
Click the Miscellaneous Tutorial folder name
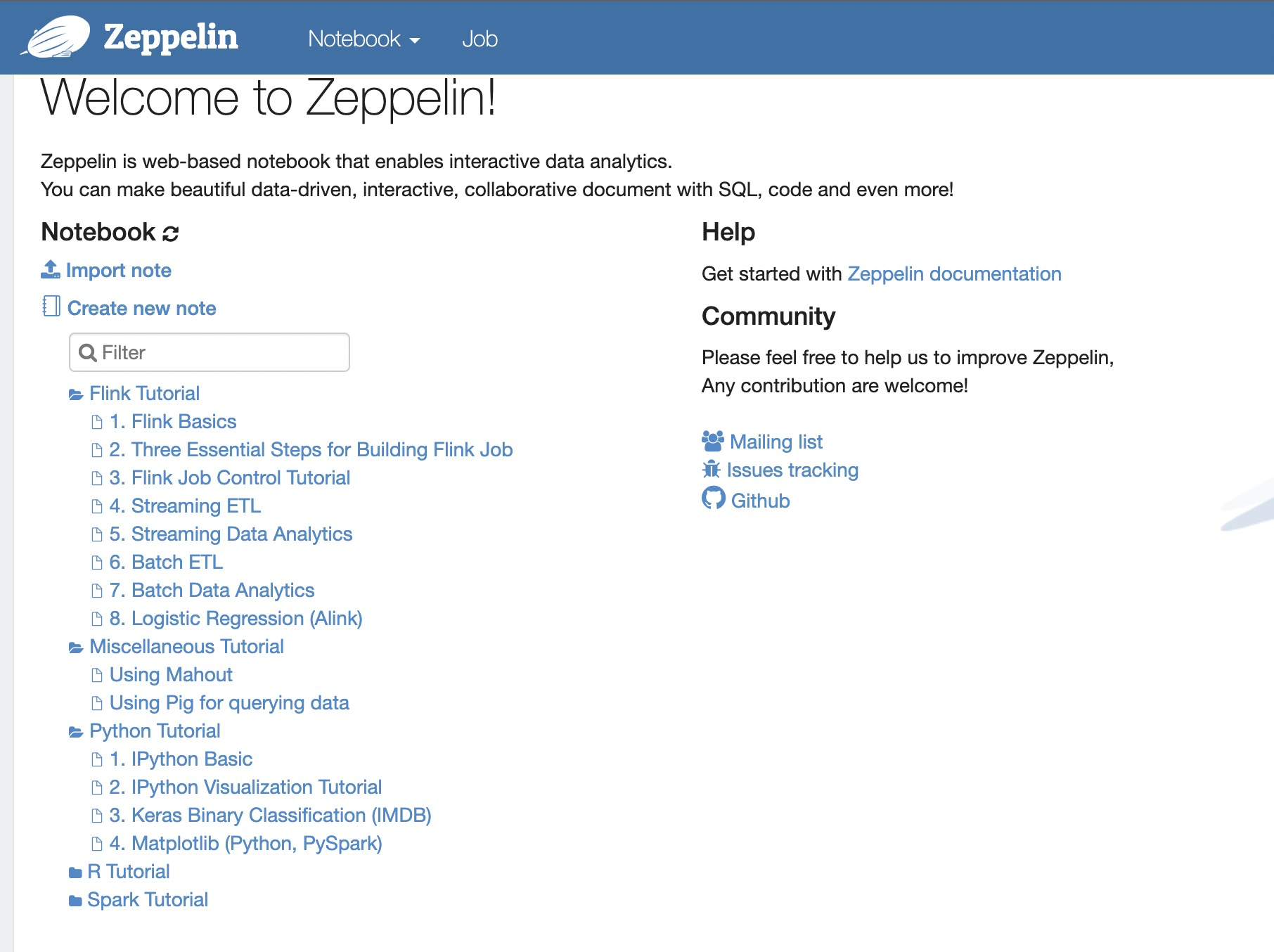(186, 646)
